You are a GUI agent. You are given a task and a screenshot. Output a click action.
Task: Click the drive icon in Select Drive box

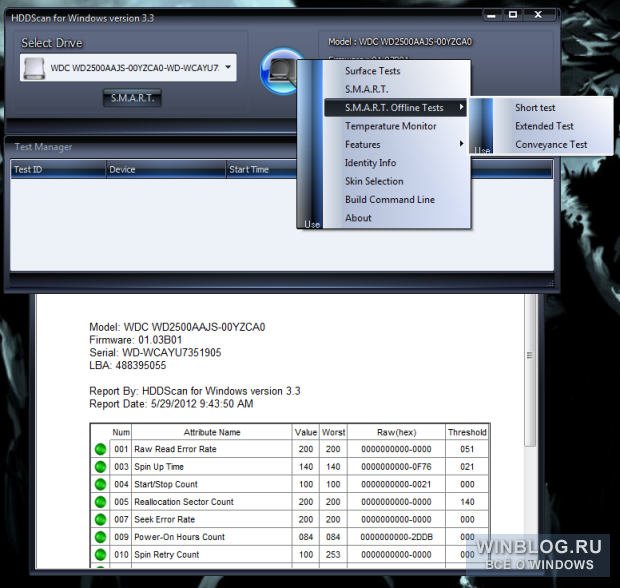(34, 68)
